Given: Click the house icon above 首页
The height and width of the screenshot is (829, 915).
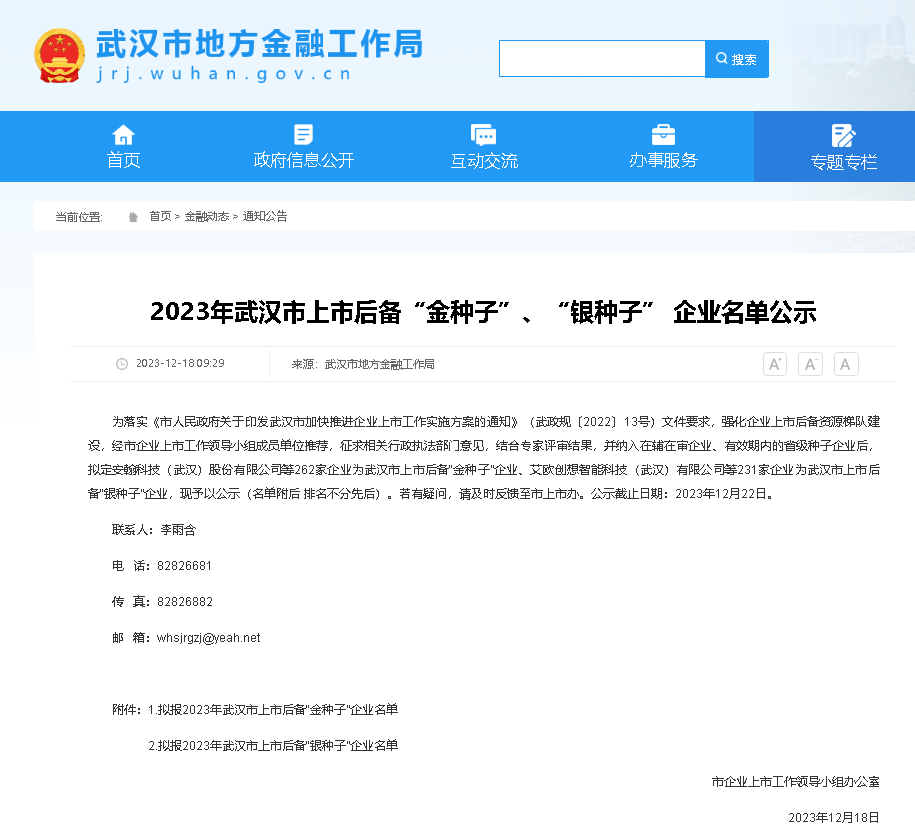Looking at the screenshot, I should [x=123, y=135].
